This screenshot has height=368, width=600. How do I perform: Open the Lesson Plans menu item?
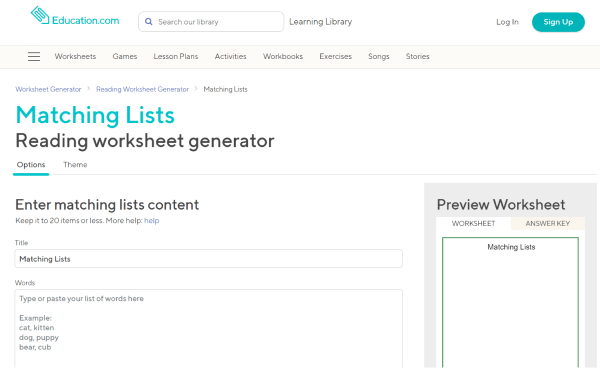176,57
